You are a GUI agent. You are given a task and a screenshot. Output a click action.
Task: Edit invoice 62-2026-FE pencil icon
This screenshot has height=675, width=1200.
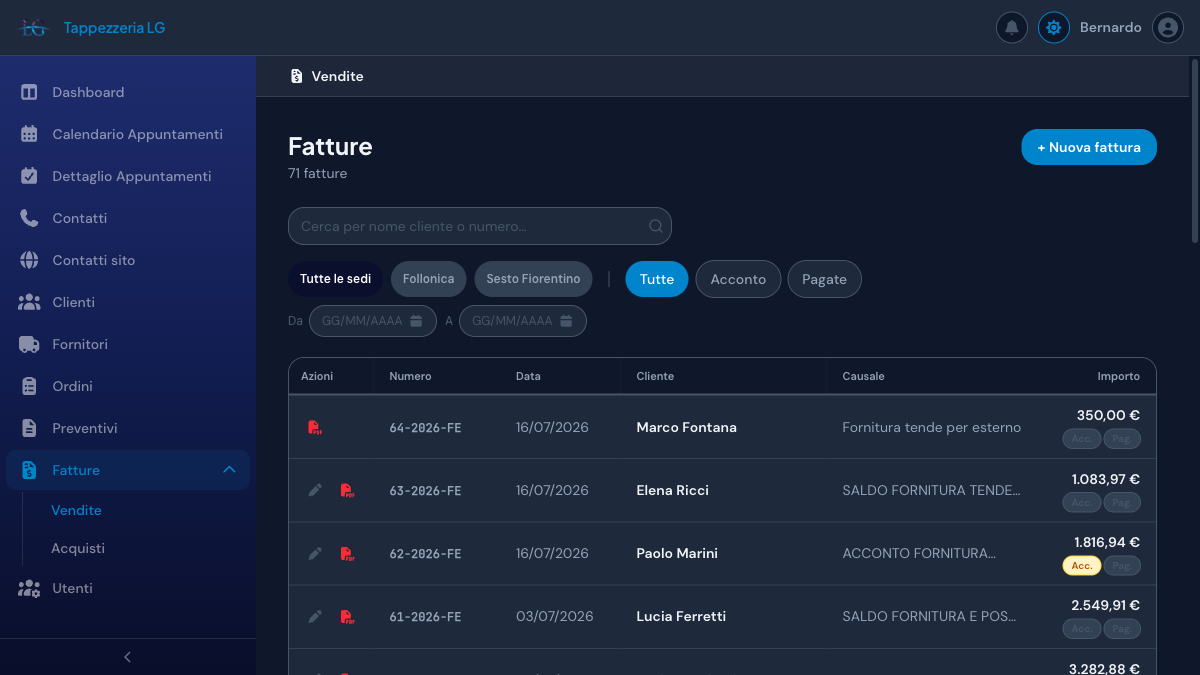click(x=315, y=553)
